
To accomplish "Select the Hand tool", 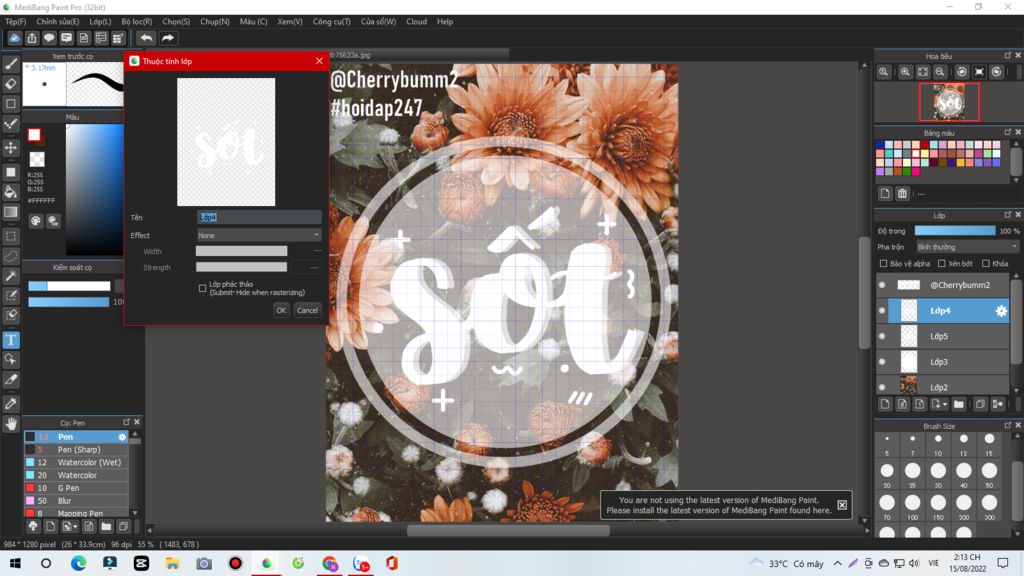I will tap(11, 424).
